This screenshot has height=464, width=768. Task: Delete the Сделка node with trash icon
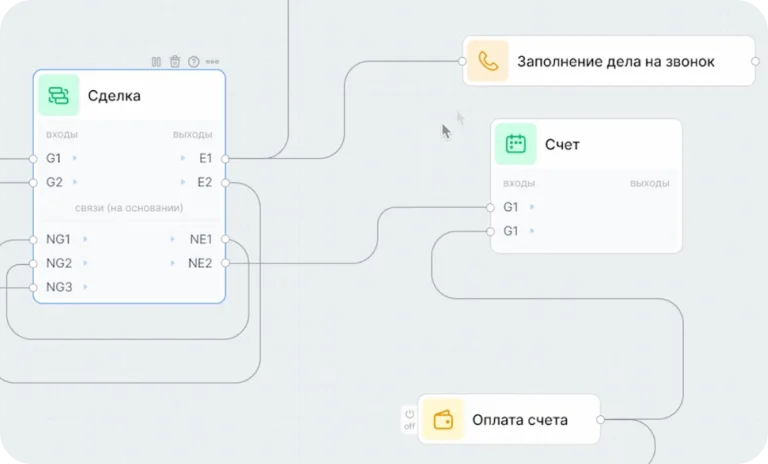[x=175, y=62]
